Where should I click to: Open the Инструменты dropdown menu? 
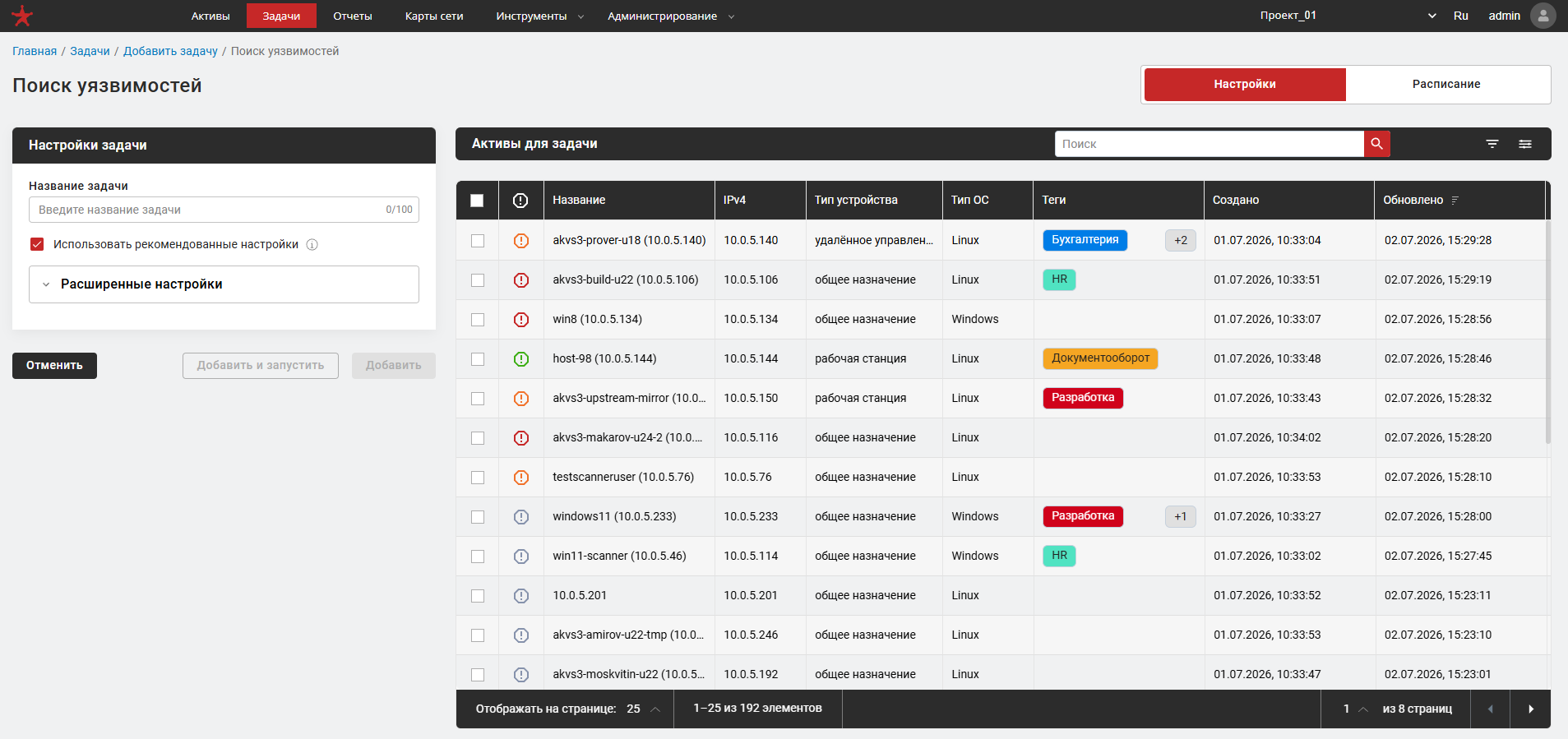pyautogui.click(x=539, y=16)
